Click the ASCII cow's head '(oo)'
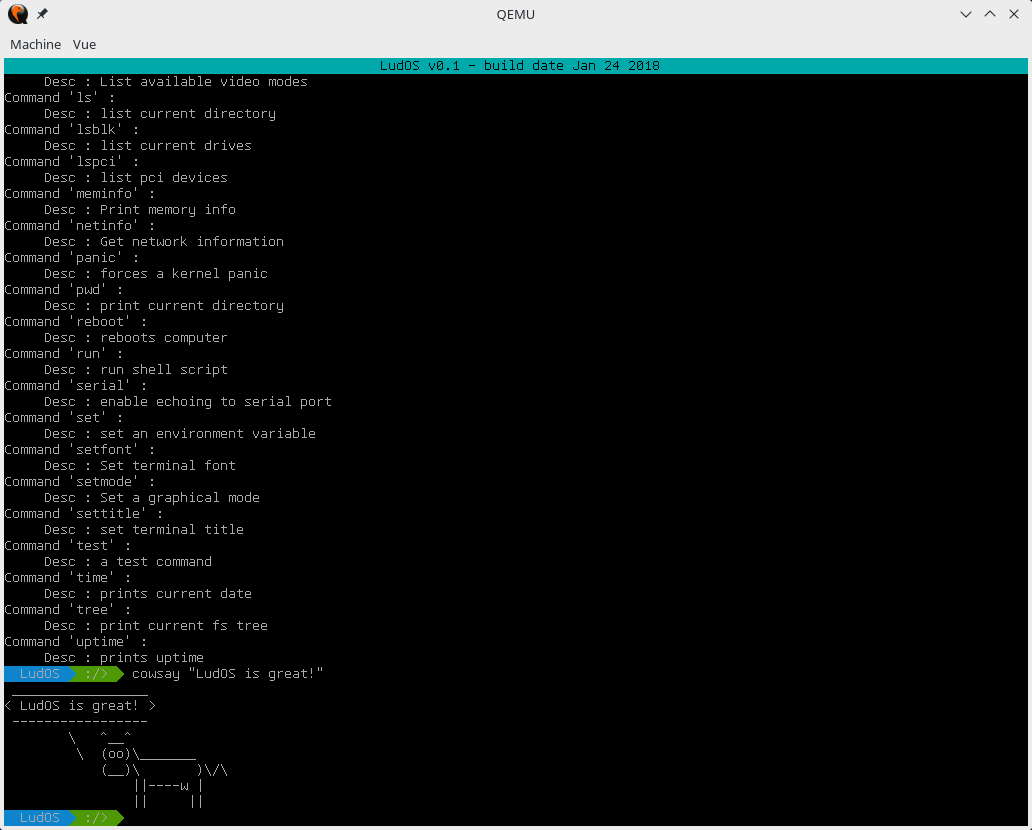1032x830 pixels. pyautogui.click(x=116, y=754)
